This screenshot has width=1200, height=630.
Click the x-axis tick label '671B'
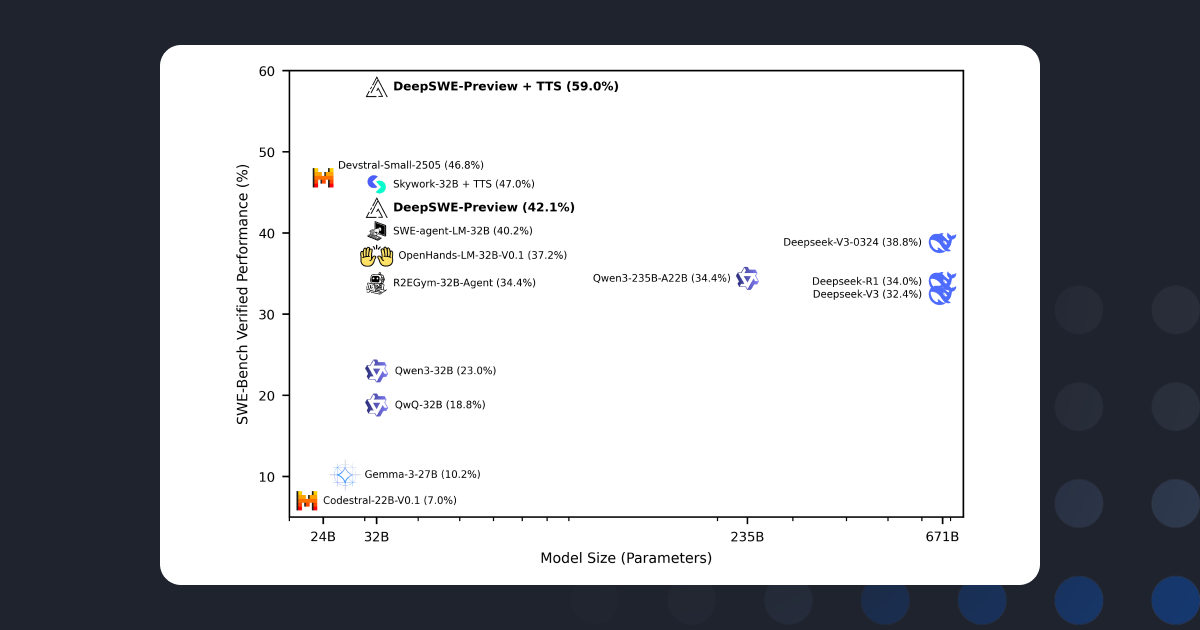pyautogui.click(x=942, y=536)
